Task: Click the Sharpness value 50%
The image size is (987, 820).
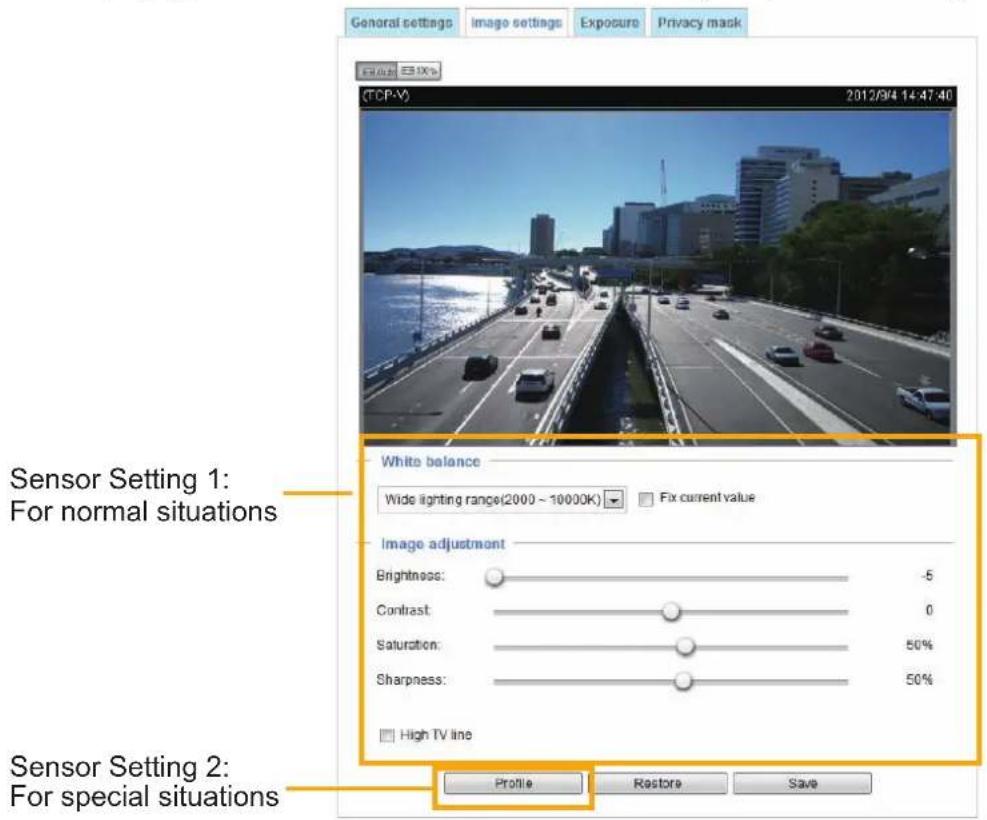Action: coord(919,680)
